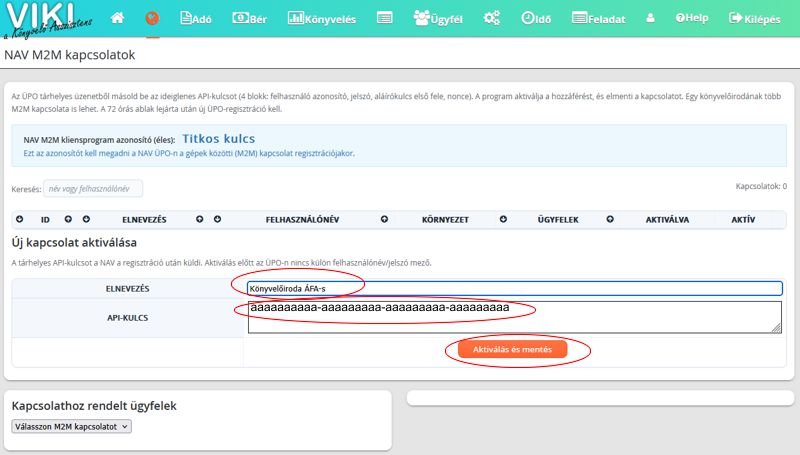This screenshot has height=455, width=800.
Task: Click the Új kapcsolat aktiválása heading
Action: (x=74, y=242)
